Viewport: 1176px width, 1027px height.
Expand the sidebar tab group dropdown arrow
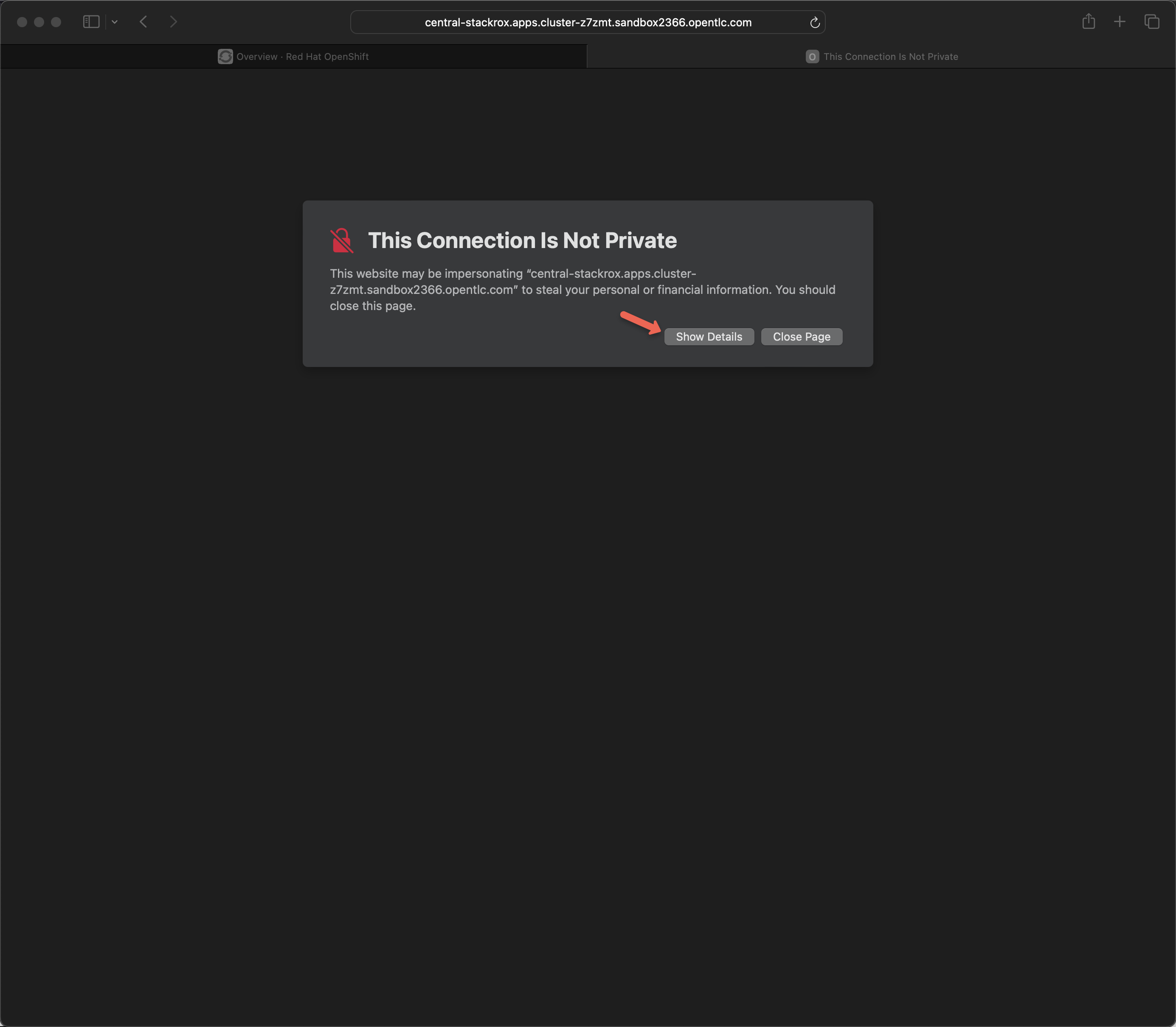pyautogui.click(x=115, y=22)
